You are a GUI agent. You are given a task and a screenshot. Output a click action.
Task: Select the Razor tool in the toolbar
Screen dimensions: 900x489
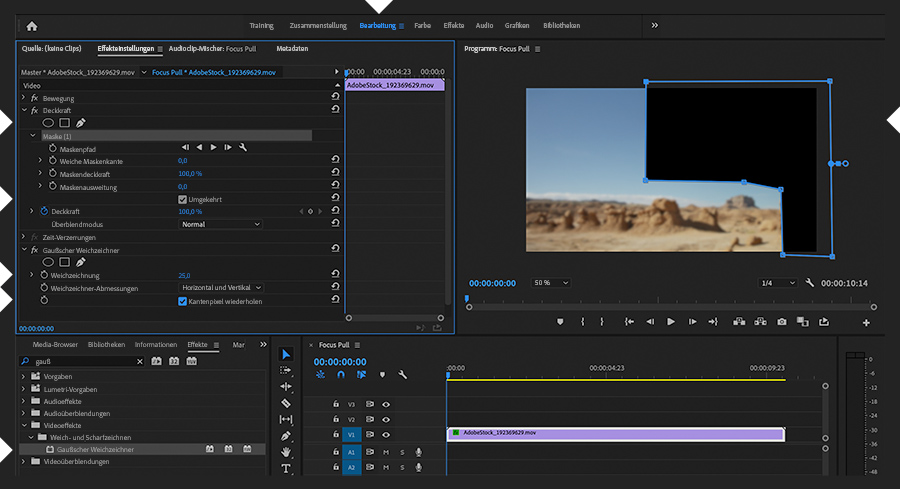pyautogui.click(x=287, y=403)
